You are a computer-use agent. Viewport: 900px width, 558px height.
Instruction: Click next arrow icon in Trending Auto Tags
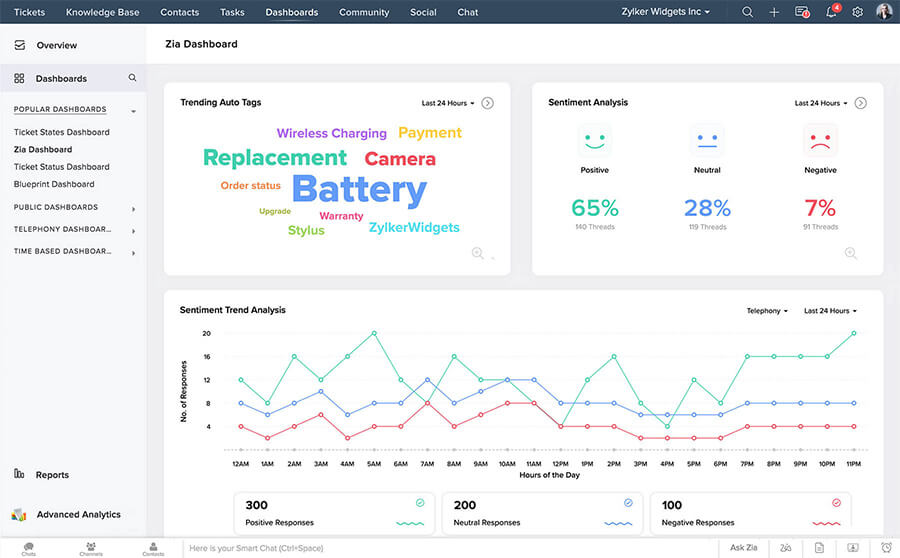[487, 103]
